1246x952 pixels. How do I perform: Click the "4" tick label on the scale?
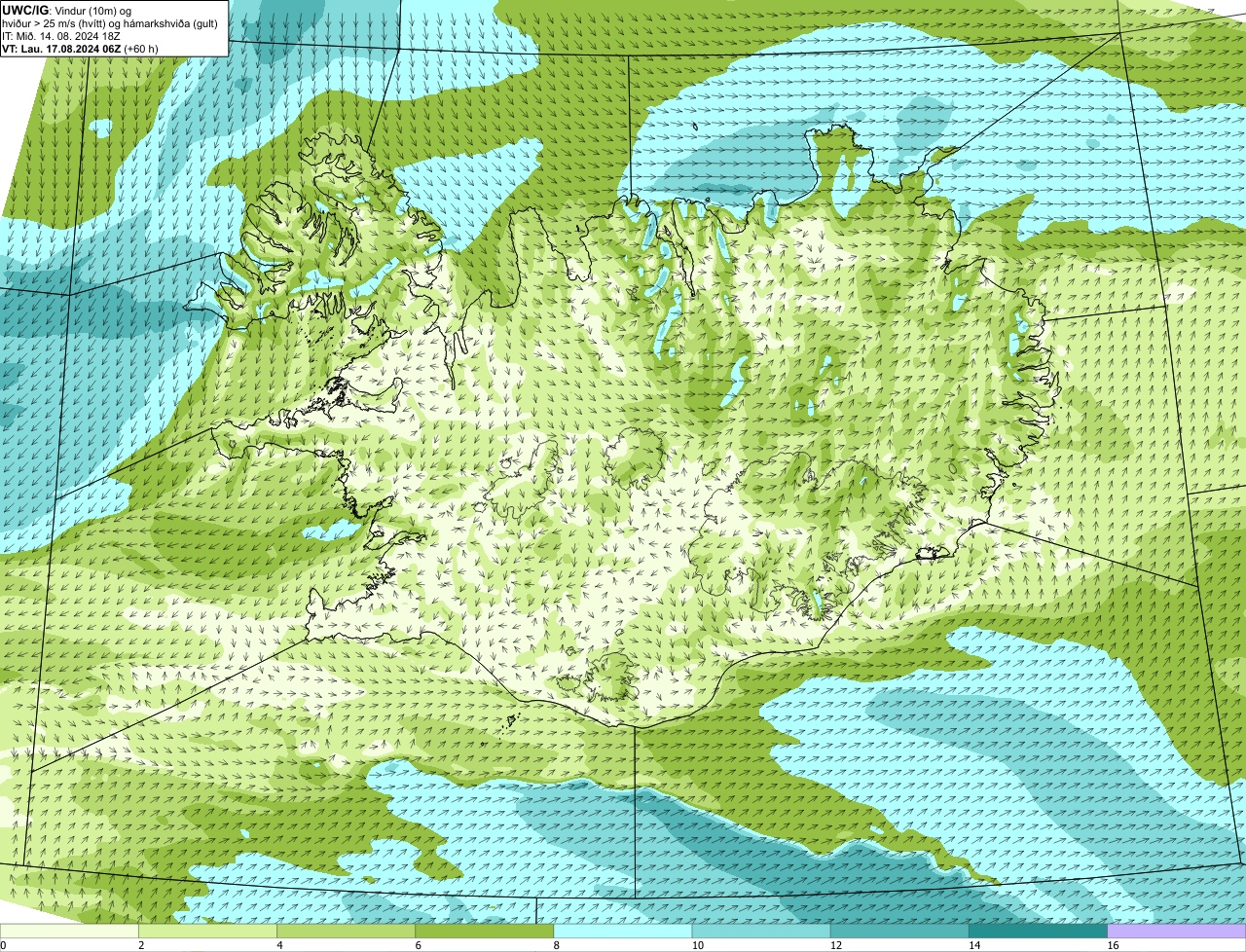pos(279,945)
